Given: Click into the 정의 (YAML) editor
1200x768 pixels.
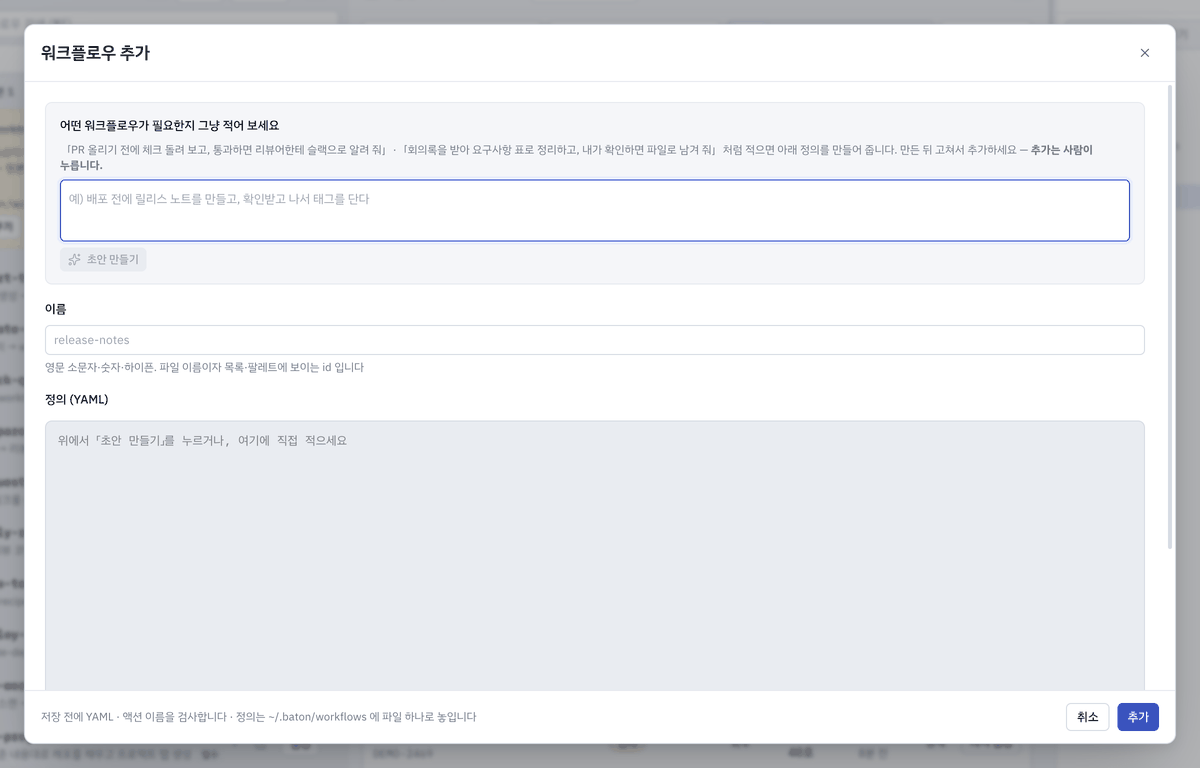Looking at the screenshot, I should 595,555.
